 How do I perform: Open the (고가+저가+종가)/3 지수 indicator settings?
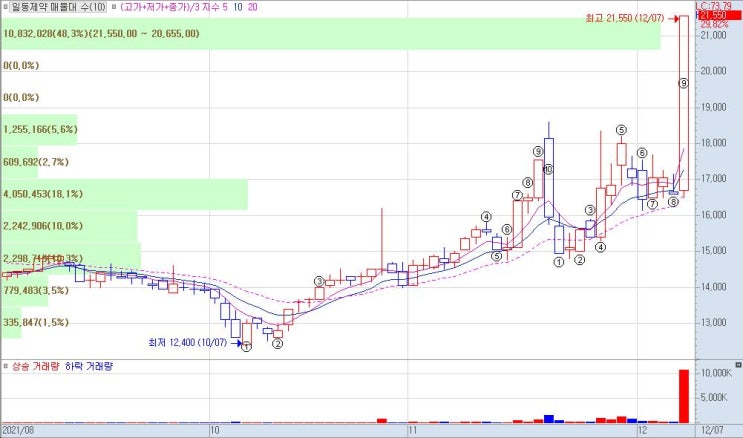pyautogui.click(x=171, y=7)
